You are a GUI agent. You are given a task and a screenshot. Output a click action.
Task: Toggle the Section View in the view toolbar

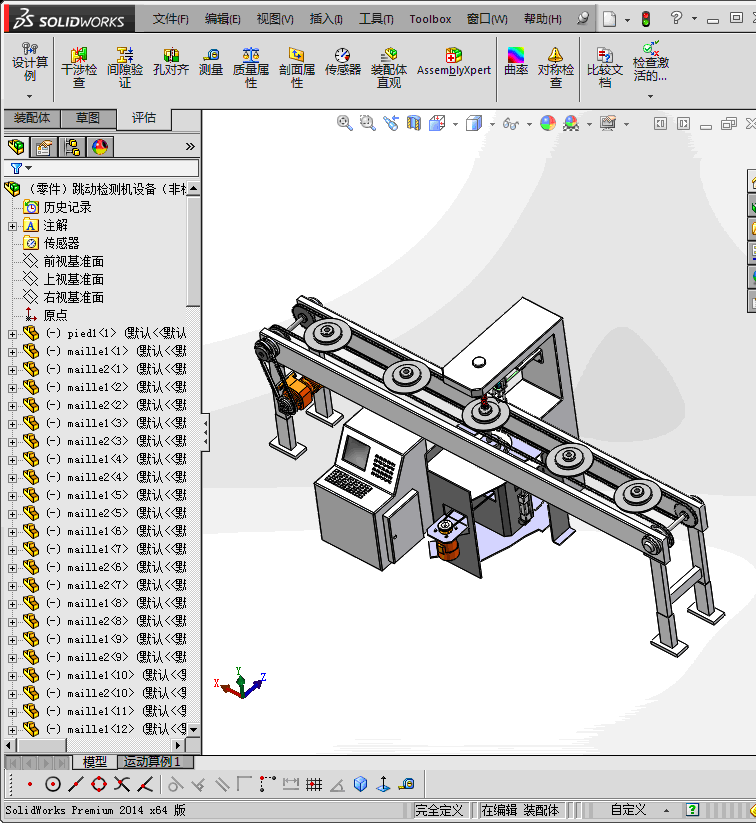coord(414,123)
